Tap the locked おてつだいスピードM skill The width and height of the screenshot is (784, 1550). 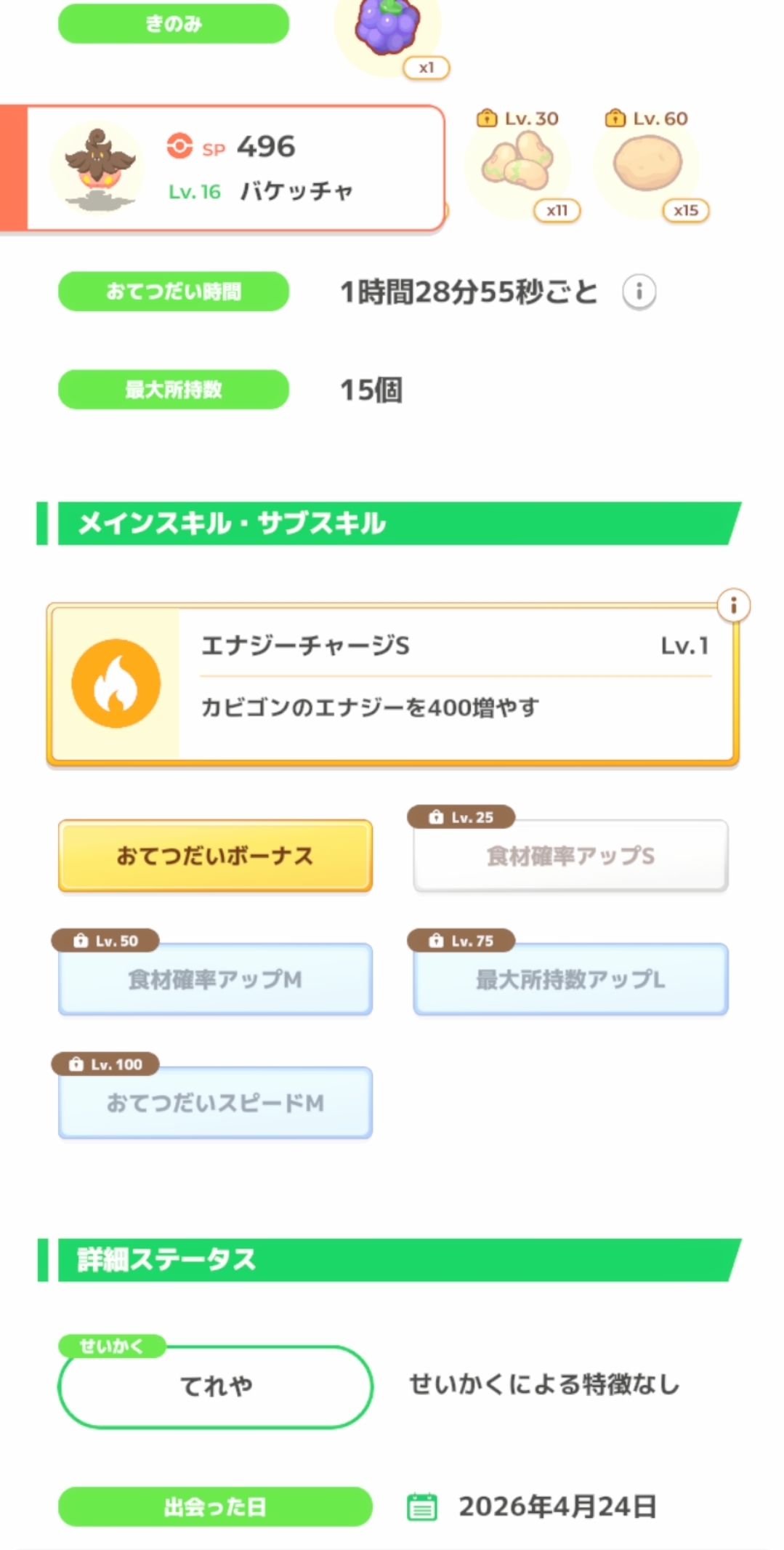click(x=215, y=1103)
